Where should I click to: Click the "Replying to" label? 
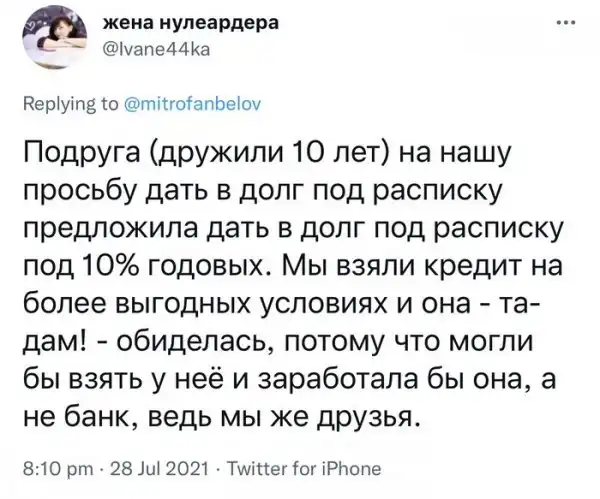(x=67, y=101)
